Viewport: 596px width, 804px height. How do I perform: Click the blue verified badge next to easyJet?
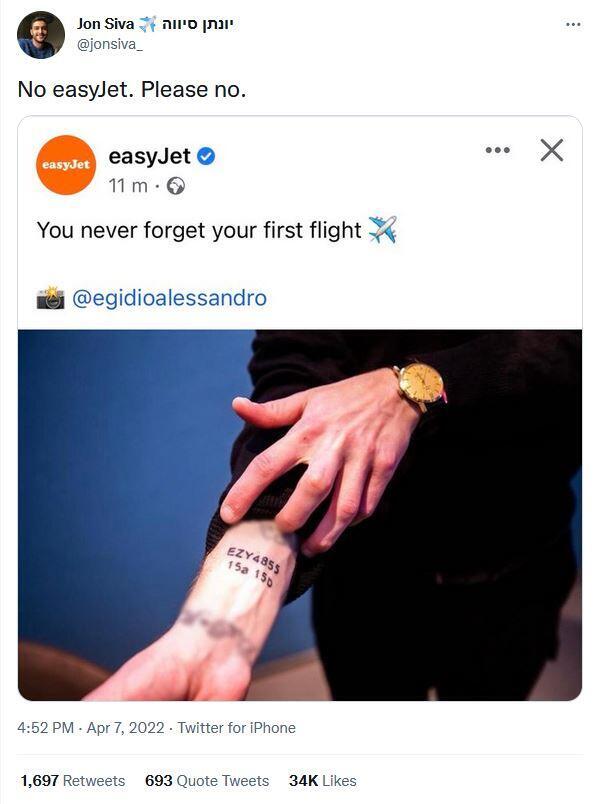click(x=206, y=156)
